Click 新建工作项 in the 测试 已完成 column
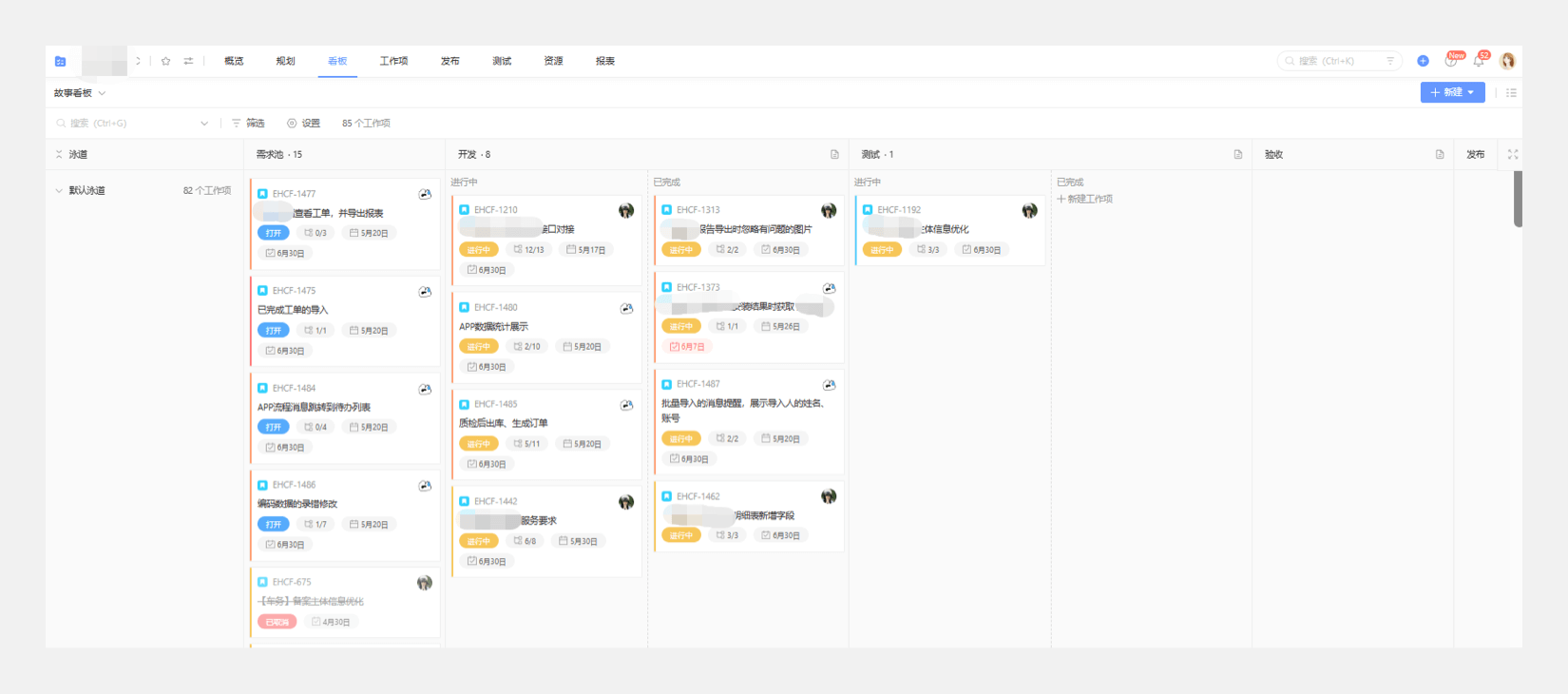This screenshot has height=694, width=1568. [x=1085, y=200]
